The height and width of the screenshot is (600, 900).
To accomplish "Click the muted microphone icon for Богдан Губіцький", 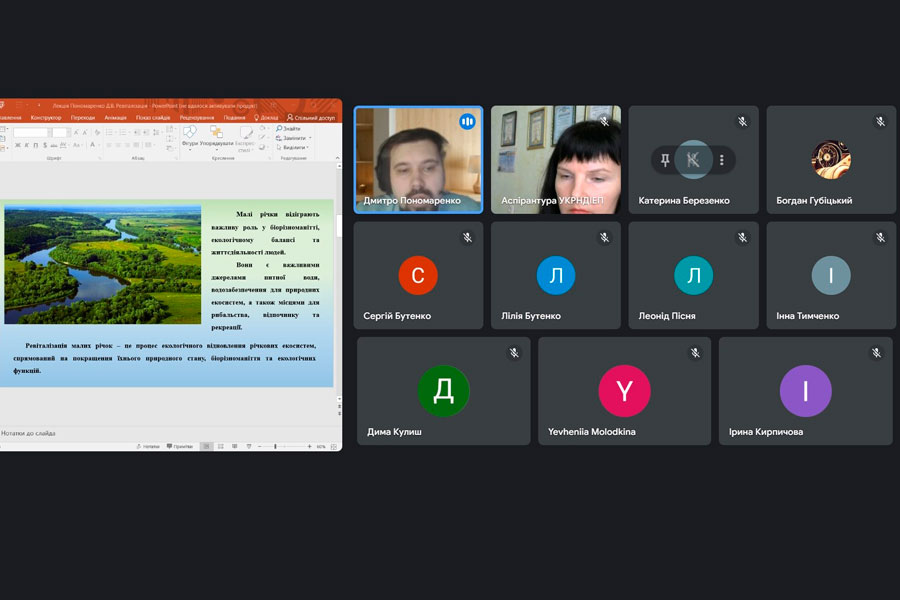I will 880,122.
